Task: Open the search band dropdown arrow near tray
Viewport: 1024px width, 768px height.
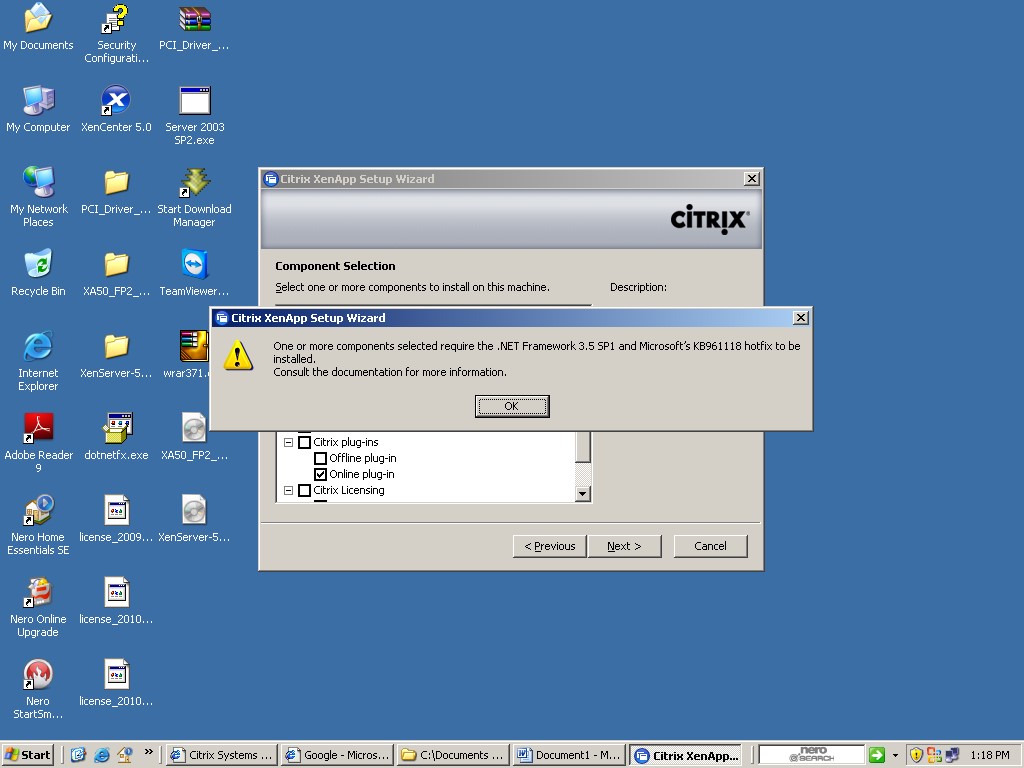Action: point(896,755)
